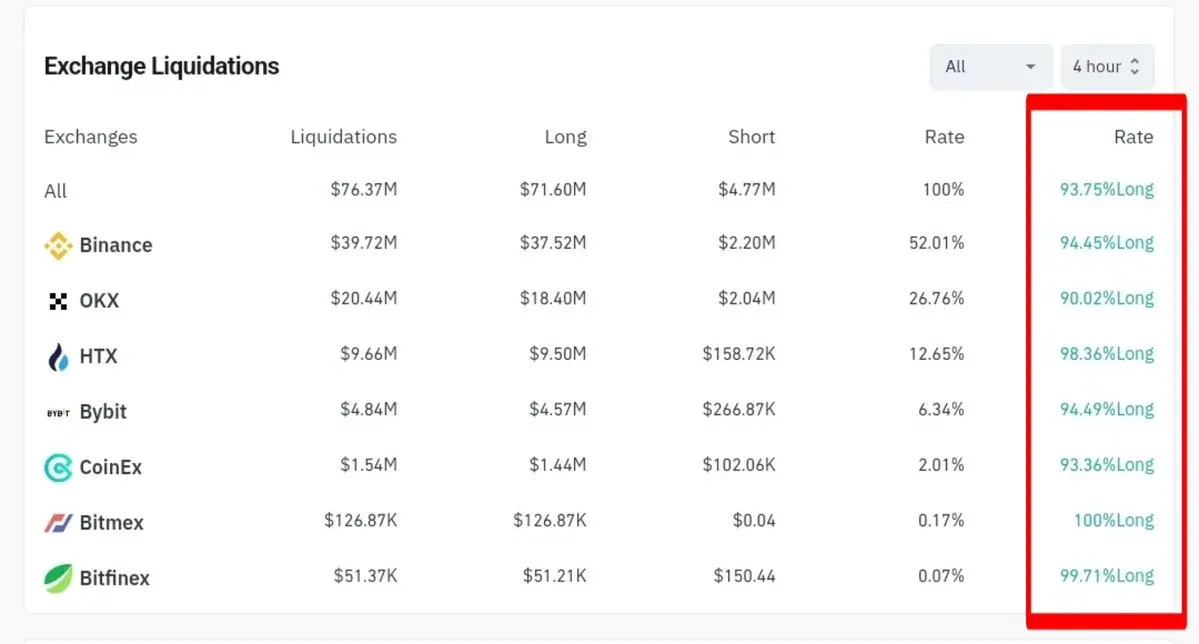Click the HTX flame logo icon

[58, 357]
